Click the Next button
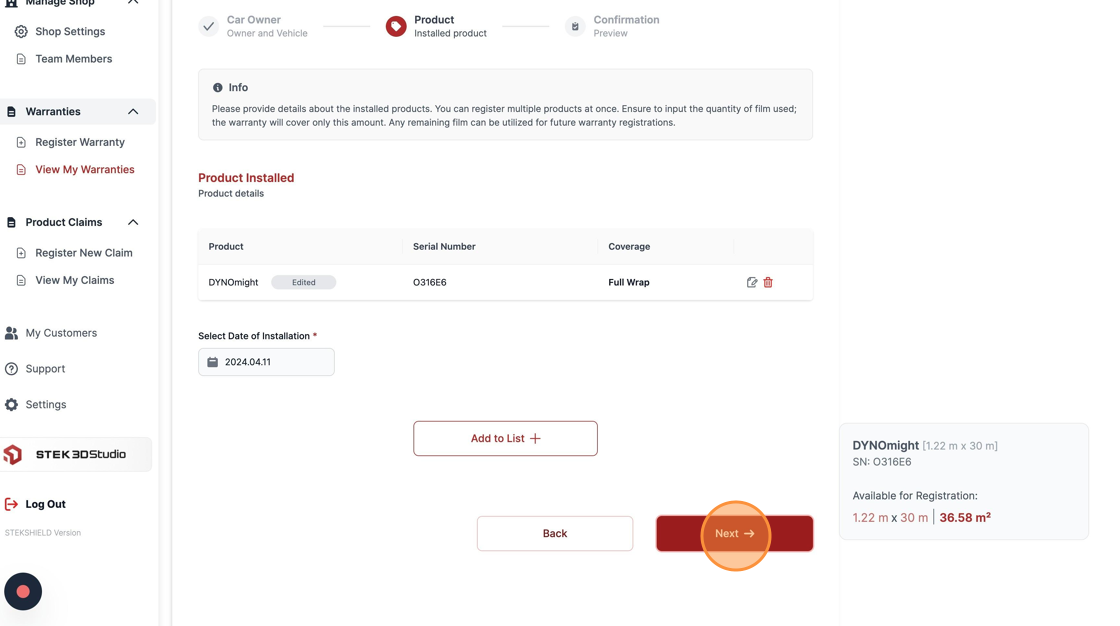The width and height of the screenshot is (1120, 626). [x=734, y=533]
